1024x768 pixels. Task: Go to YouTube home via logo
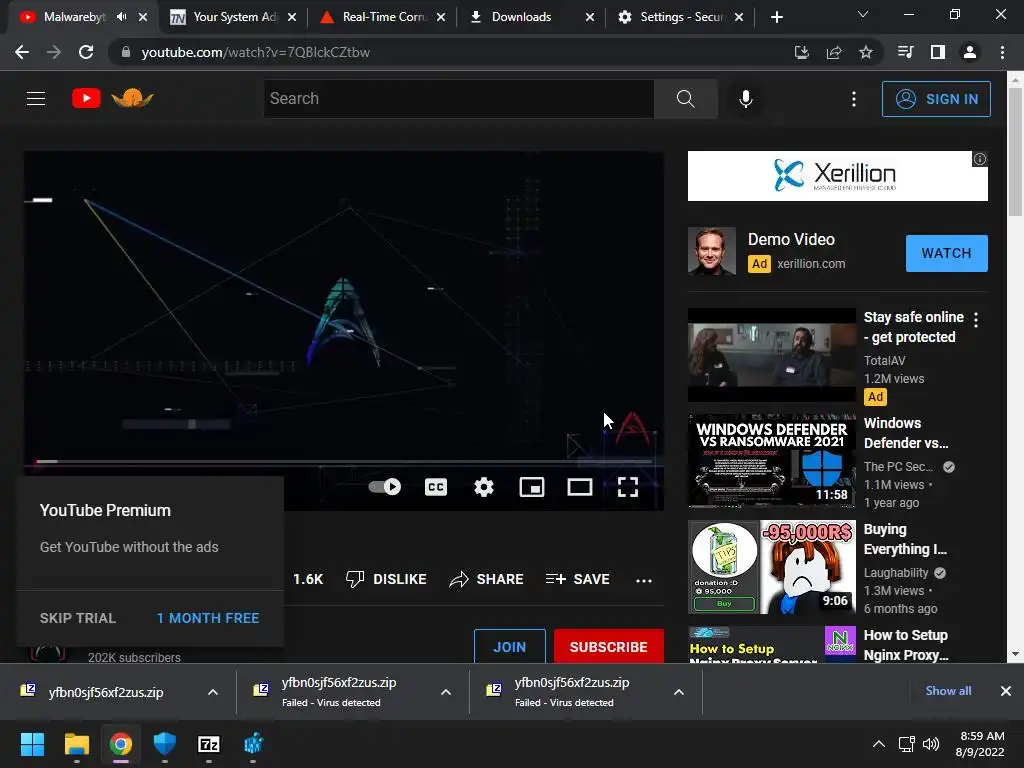coord(86,99)
